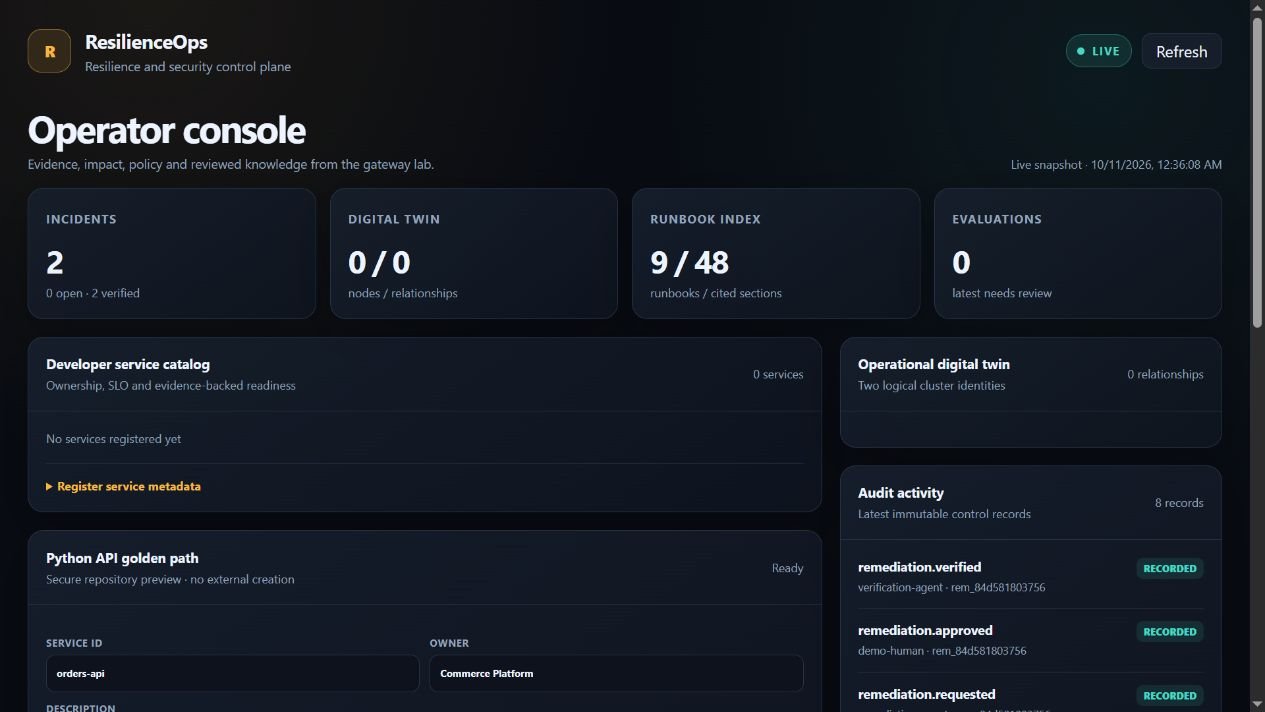Click RECORDED badge on remediation.approved row
Image resolution: width=1265 pixels, height=712 pixels.
tap(1170, 632)
